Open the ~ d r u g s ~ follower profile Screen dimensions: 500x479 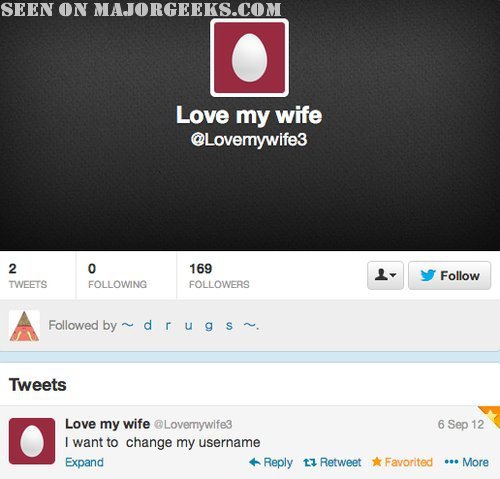[190, 325]
